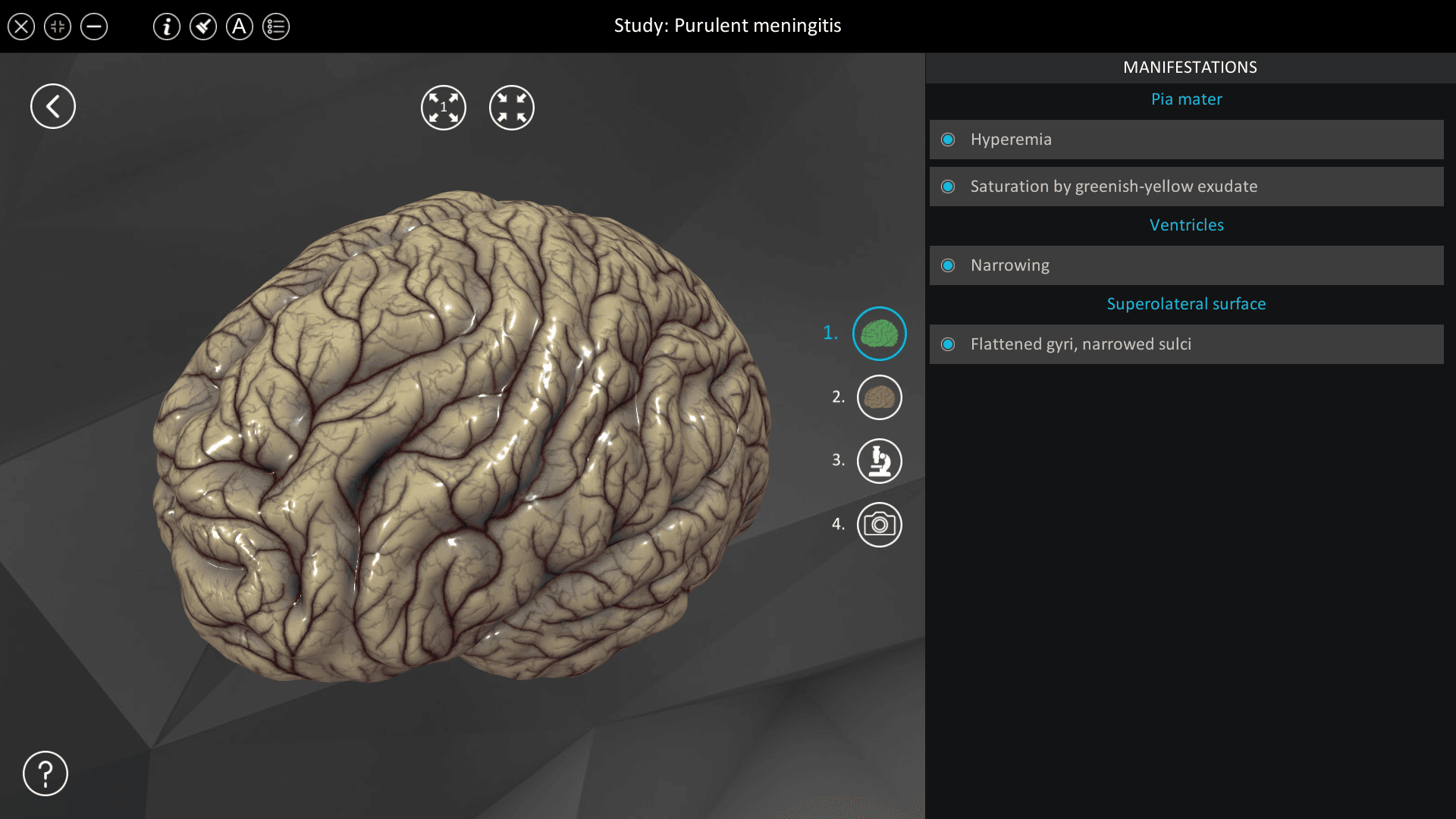Select the Narrowing manifestation text
Viewport: 1456px width, 819px height.
(1010, 265)
